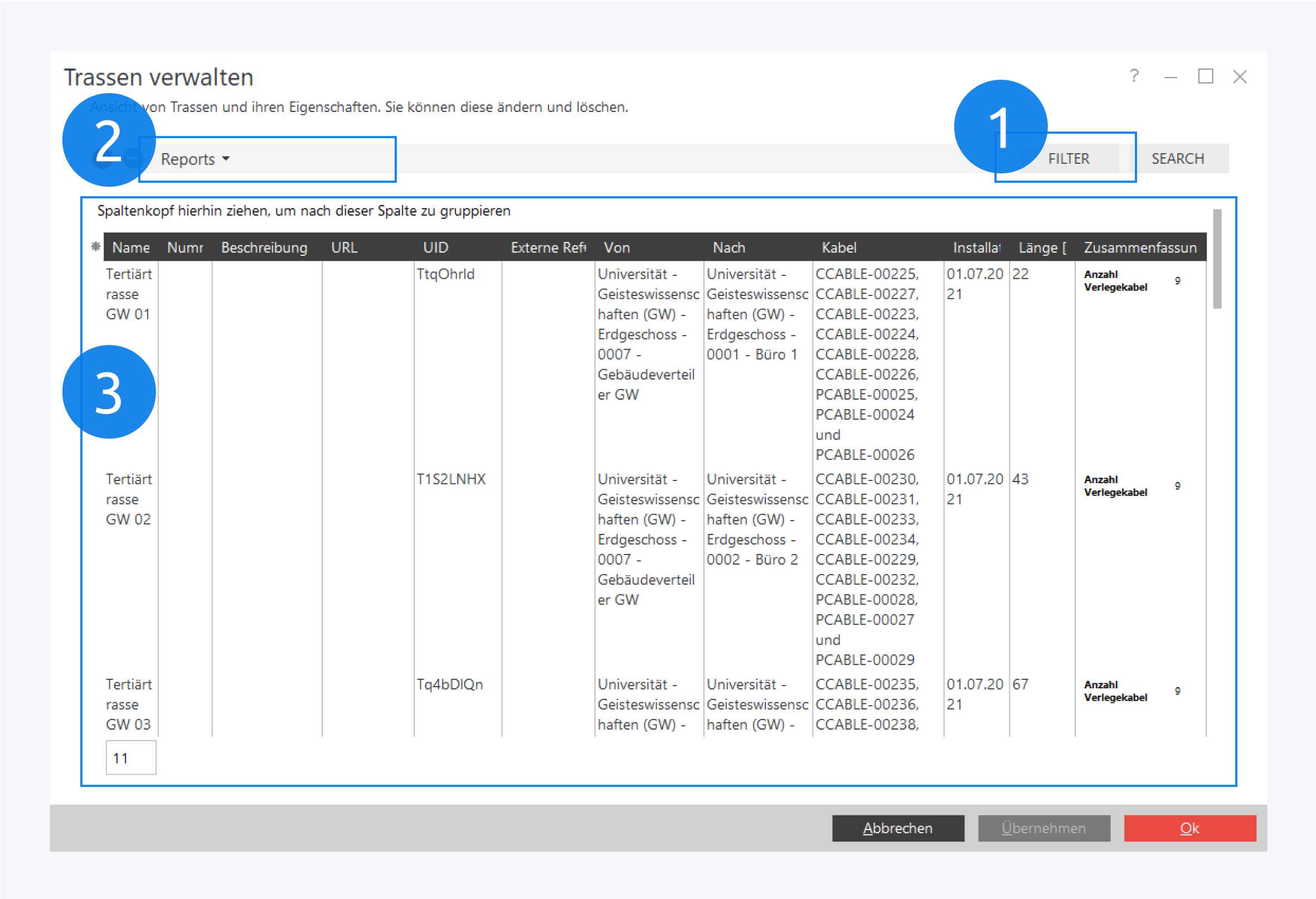1316x899 pixels.
Task: Sort by the UID column header
Action: (435, 247)
